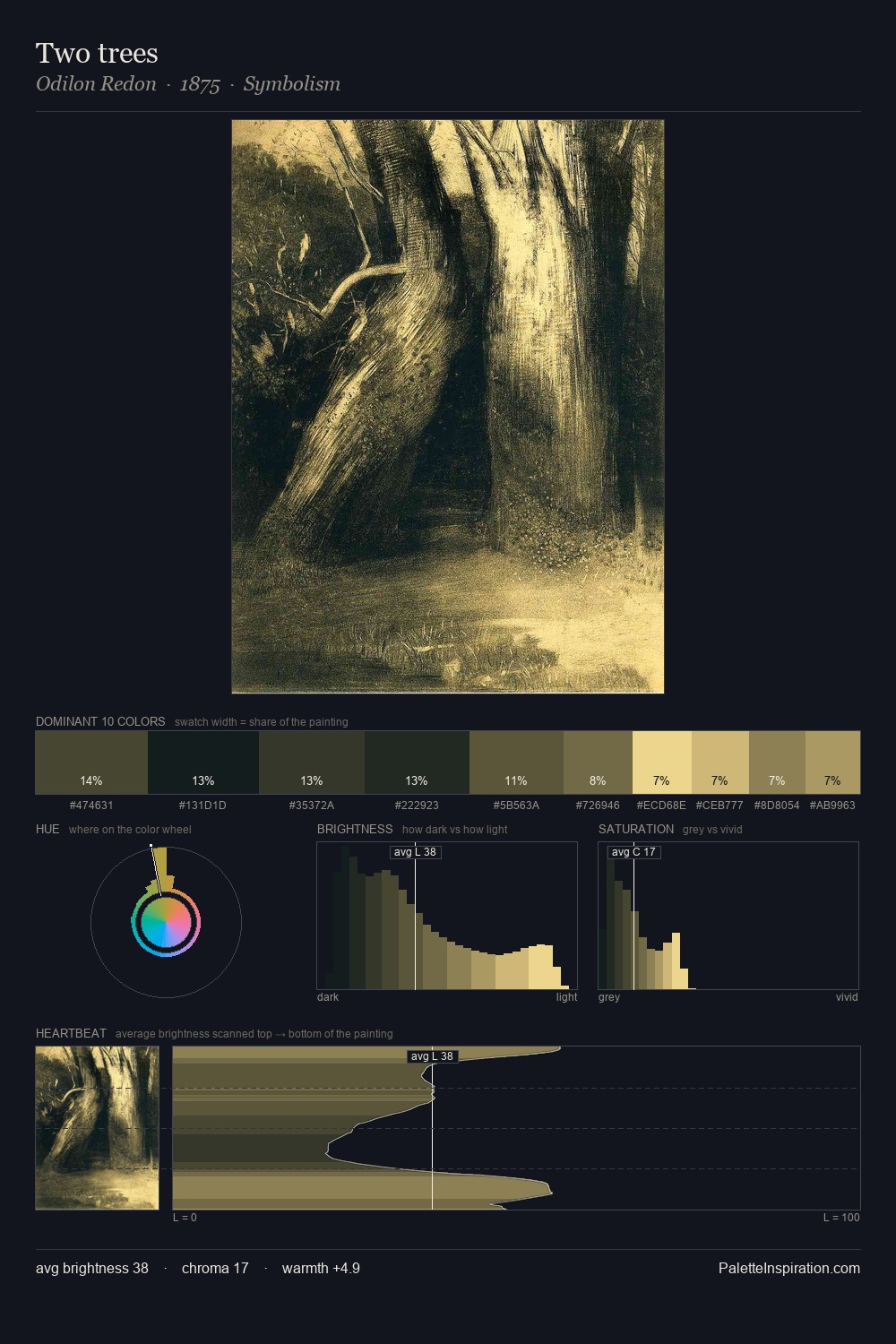The image size is (896, 1344).
Task: Click the '#ECD68E' hex code label
Action: 661,806
